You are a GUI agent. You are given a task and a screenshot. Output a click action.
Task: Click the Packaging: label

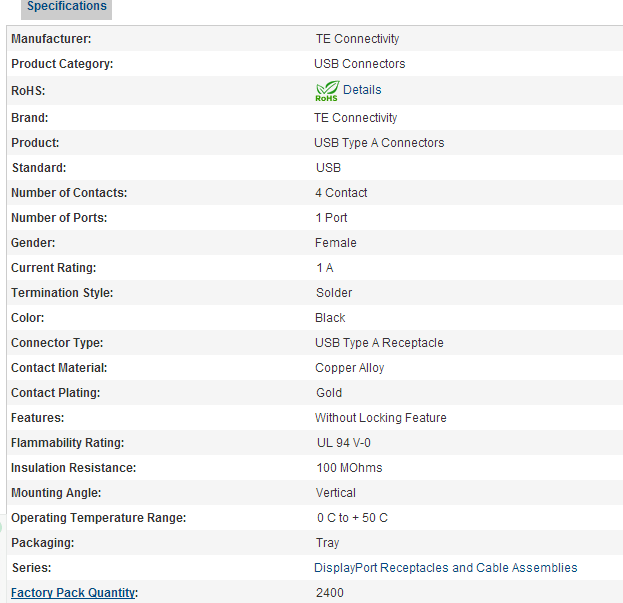pos(43,543)
